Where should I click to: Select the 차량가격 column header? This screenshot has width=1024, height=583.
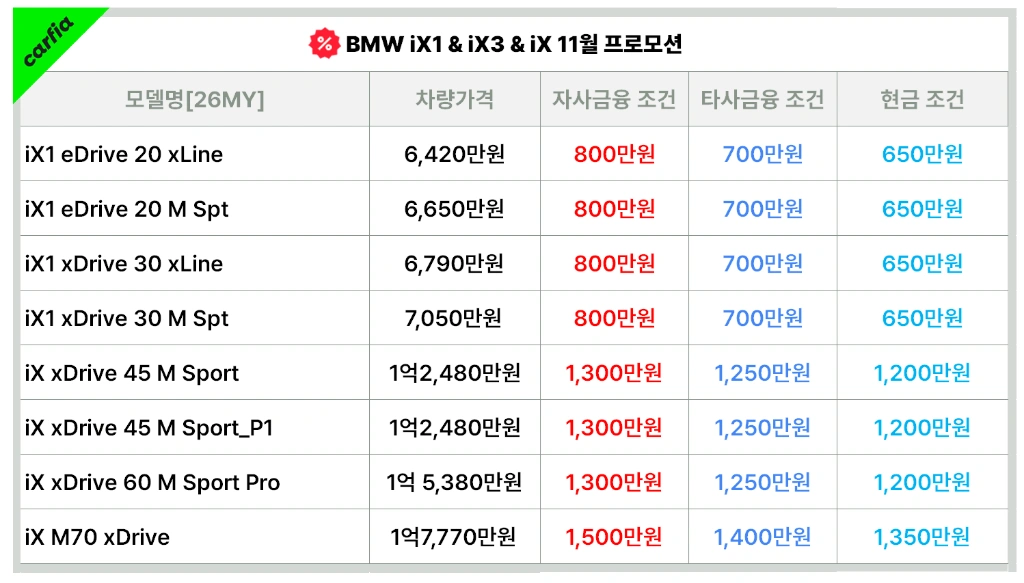click(454, 99)
